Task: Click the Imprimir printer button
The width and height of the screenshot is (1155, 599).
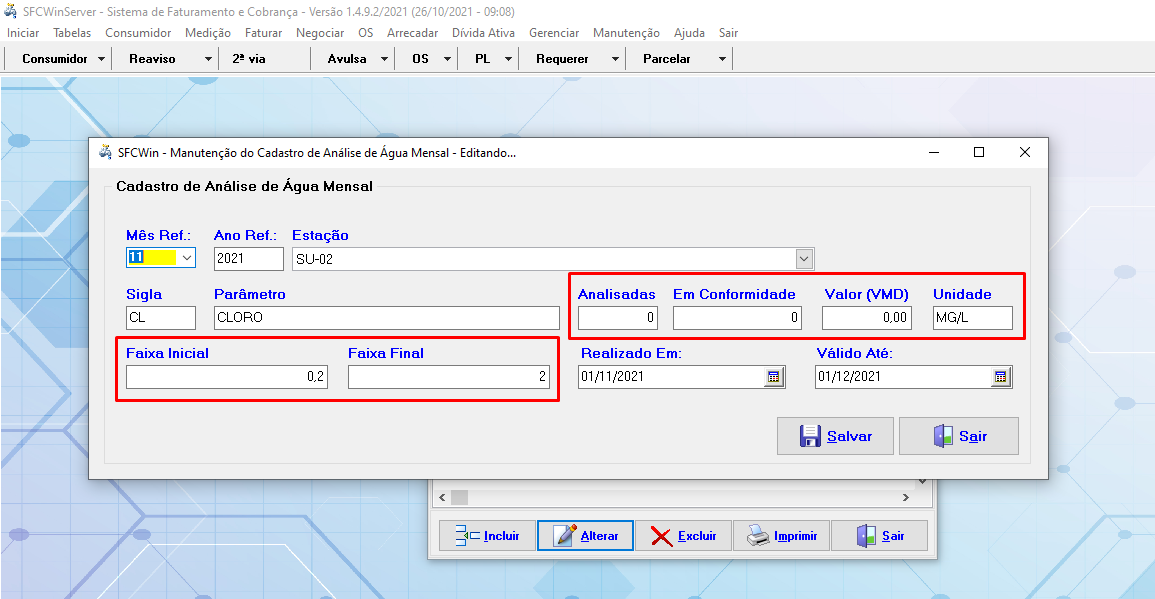Action: point(781,536)
